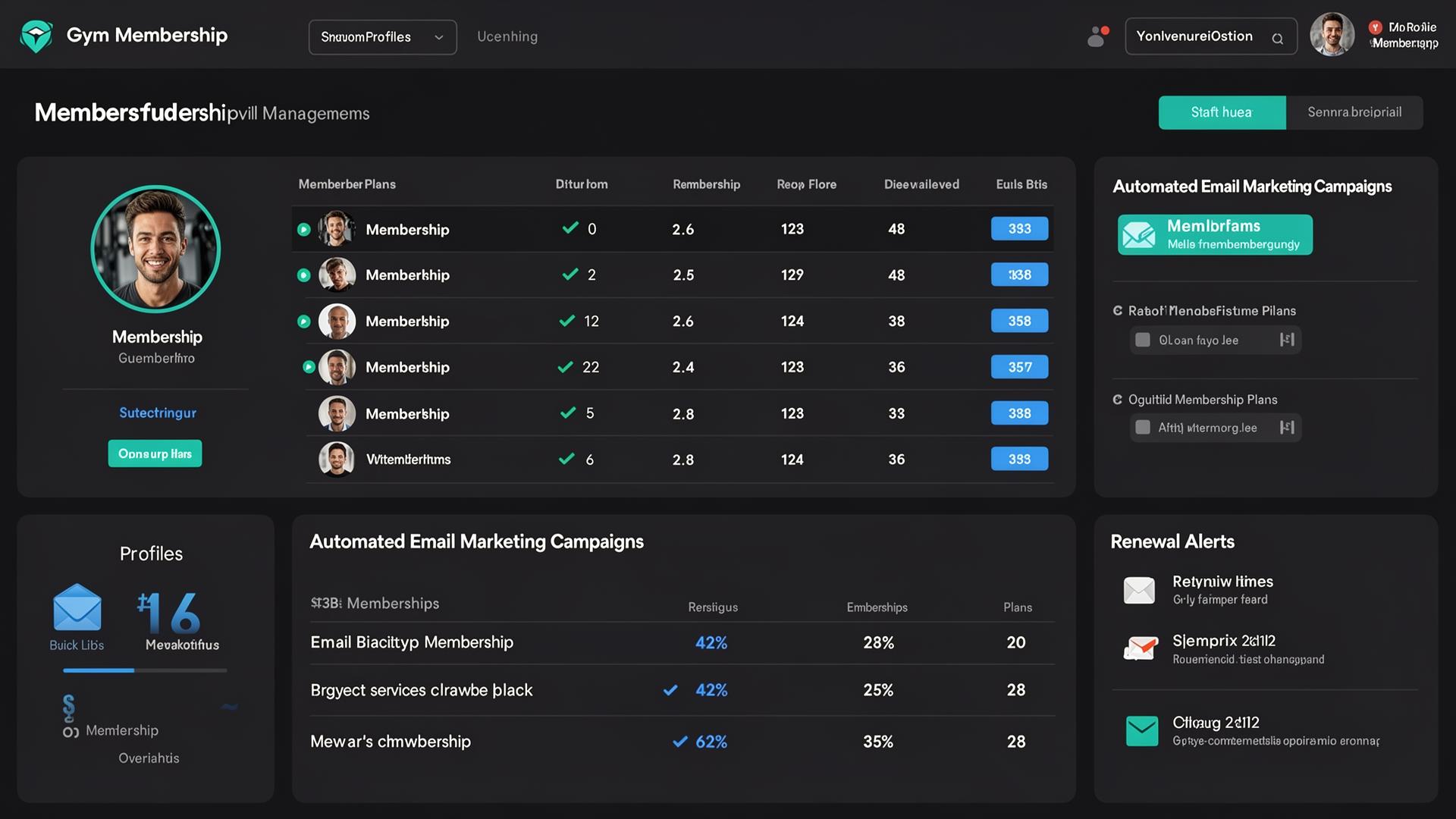Click the 42% value for Email Biacittyp Membership

click(711, 643)
